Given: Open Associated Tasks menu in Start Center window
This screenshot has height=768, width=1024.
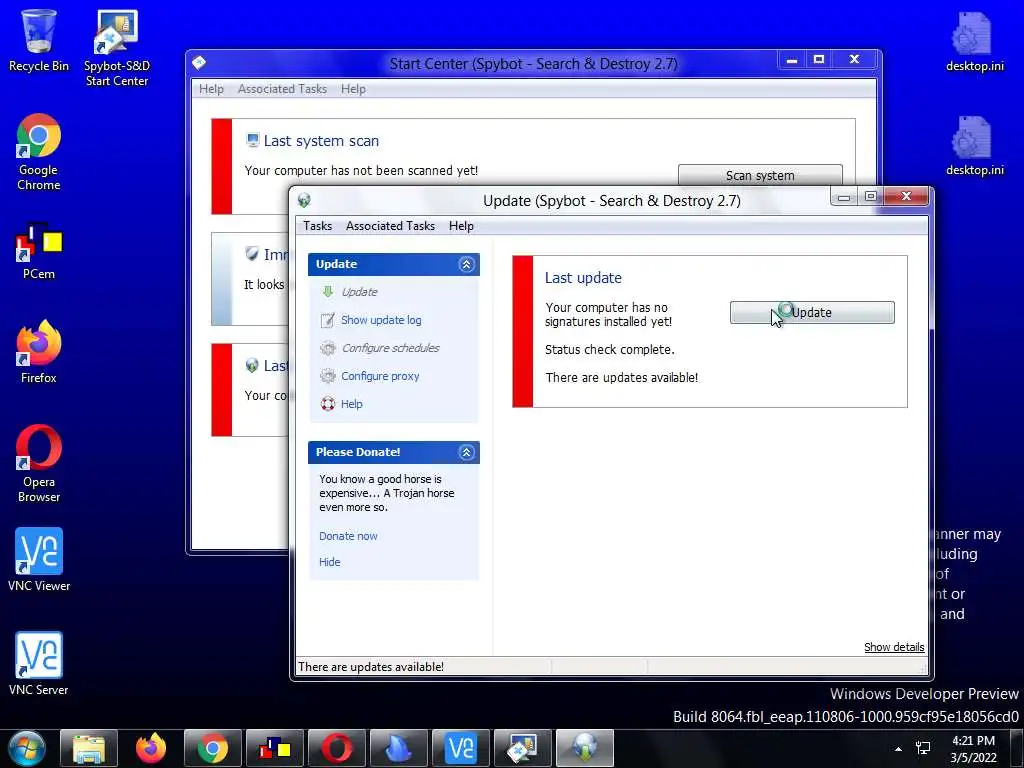Looking at the screenshot, I should 282,89.
